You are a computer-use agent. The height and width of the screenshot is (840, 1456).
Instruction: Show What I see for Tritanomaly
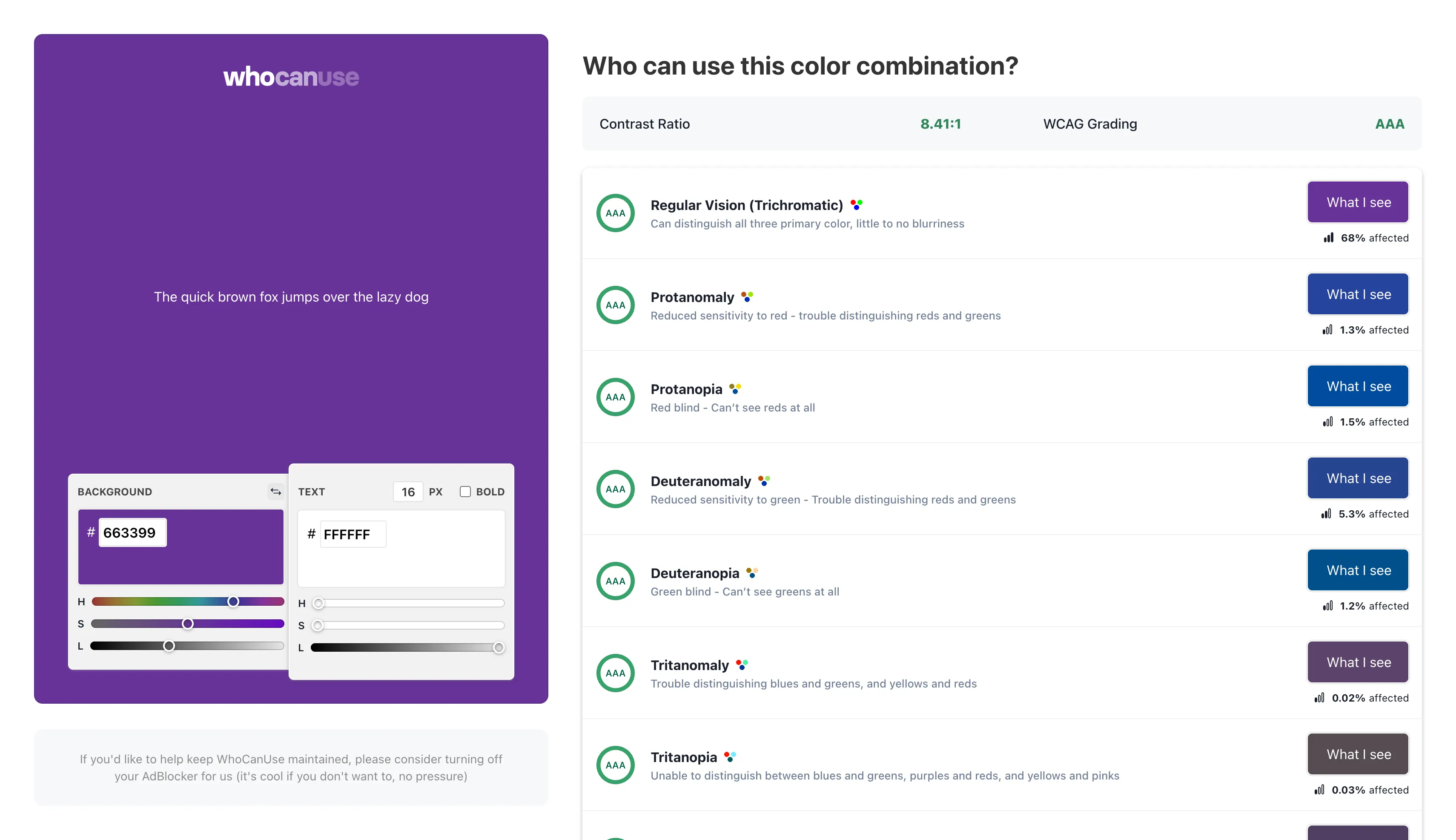pyautogui.click(x=1358, y=662)
